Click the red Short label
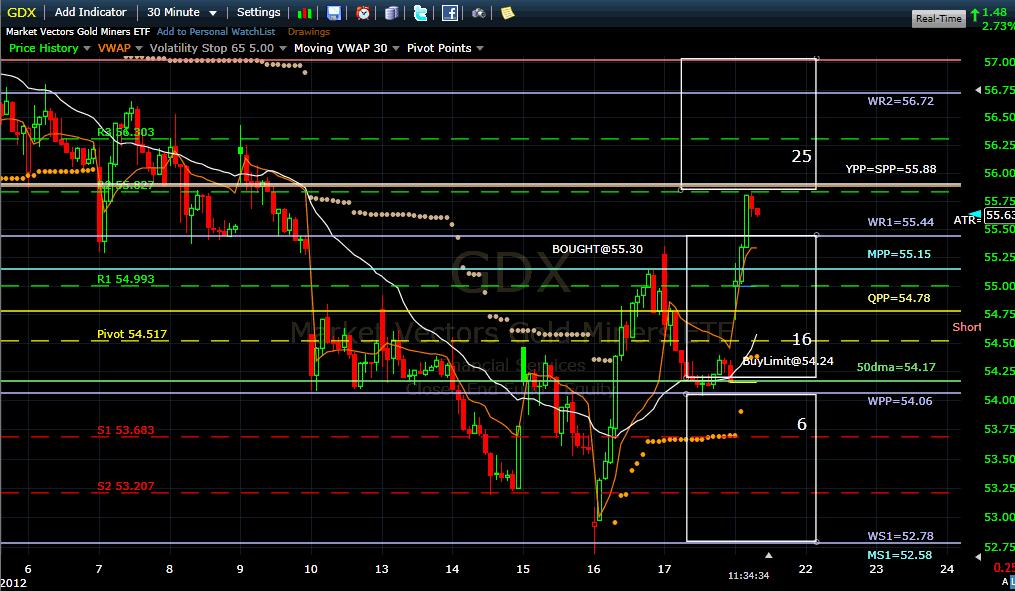The width and height of the screenshot is (1015, 591). [966, 327]
